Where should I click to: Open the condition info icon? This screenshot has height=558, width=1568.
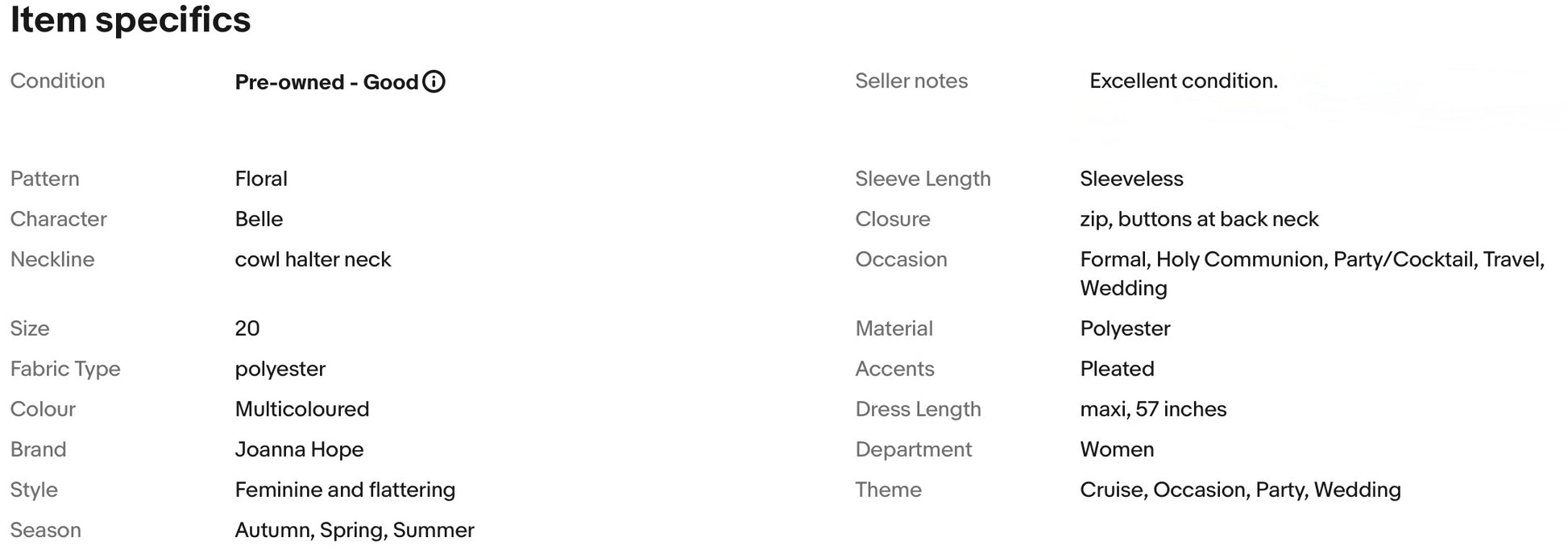pyautogui.click(x=433, y=81)
